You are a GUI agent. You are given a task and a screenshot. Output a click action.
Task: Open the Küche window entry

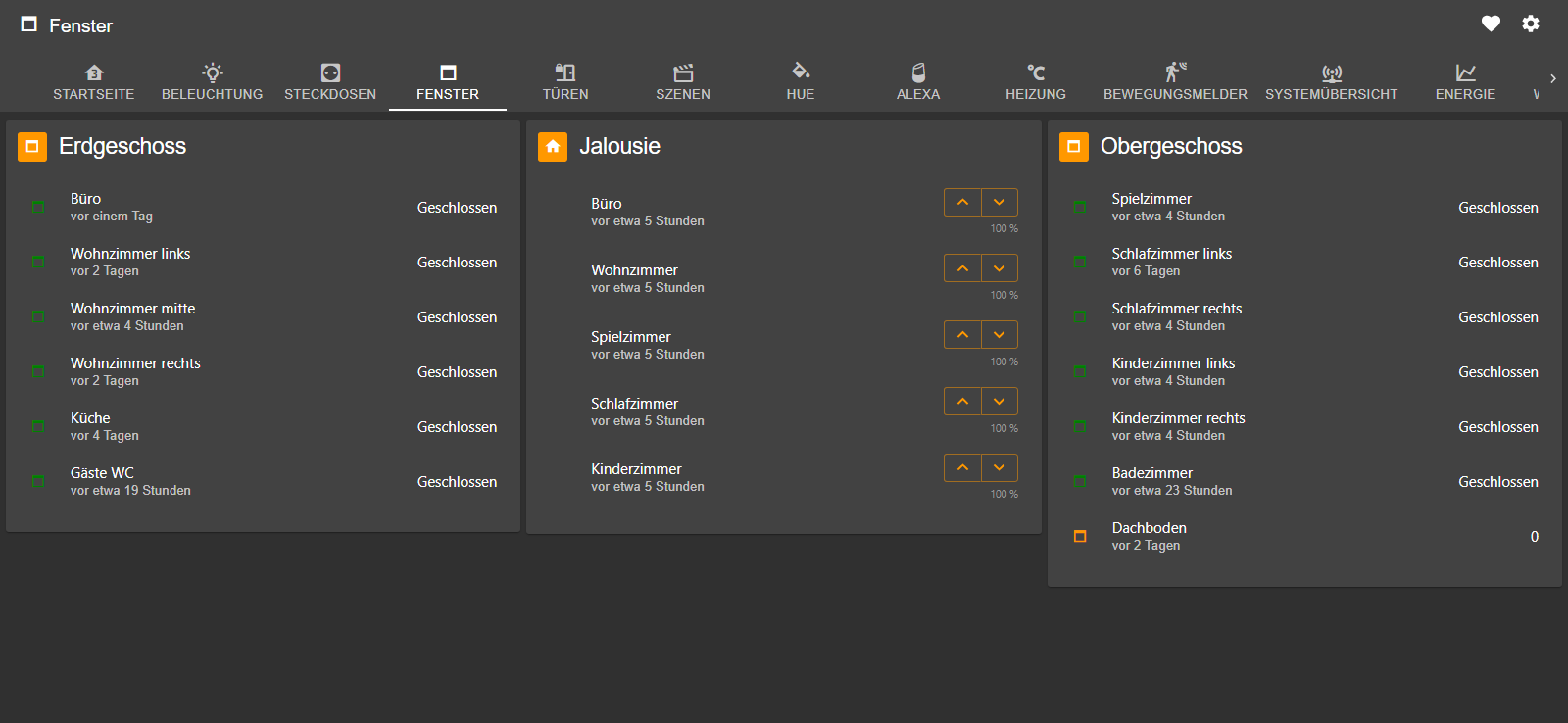(x=263, y=427)
